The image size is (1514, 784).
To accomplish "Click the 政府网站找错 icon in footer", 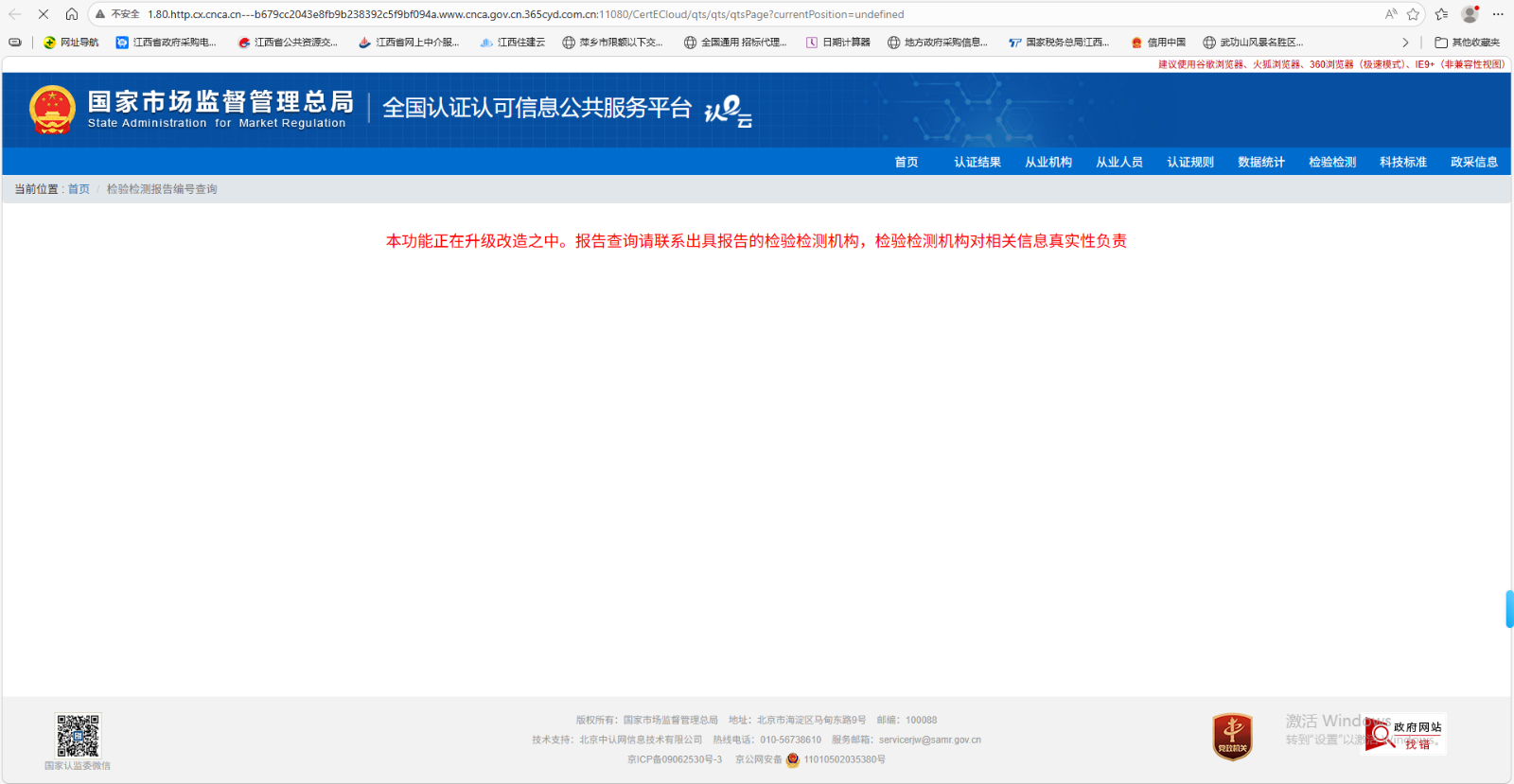I will click(1405, 735).
